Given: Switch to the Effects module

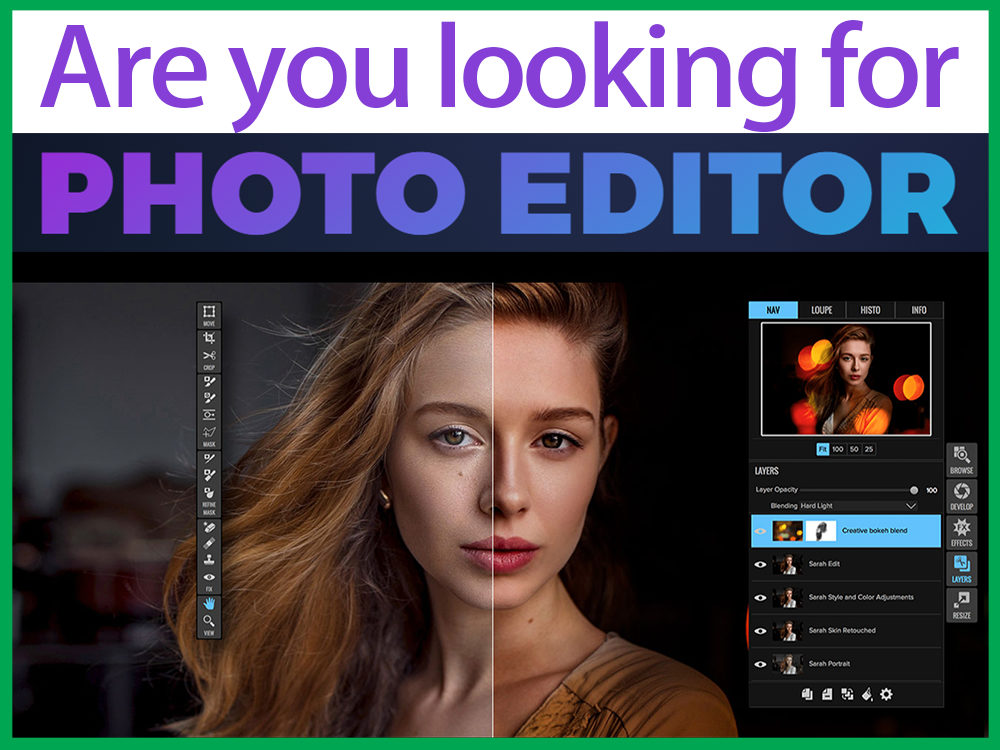Looking at the screenshot, I should click(x=961, y=531).
